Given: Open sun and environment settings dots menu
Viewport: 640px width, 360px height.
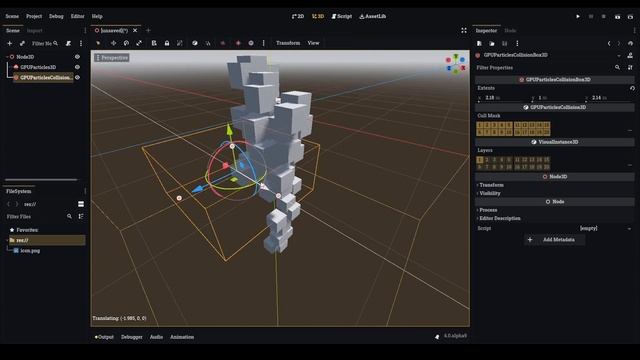Looking at the screenshot, I should [x=264, y=43].
